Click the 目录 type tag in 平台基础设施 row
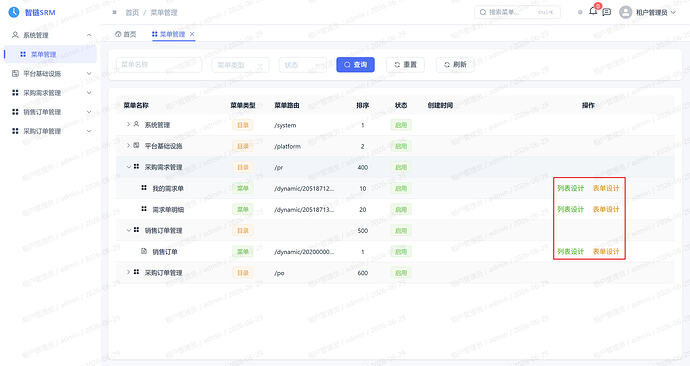 click(243, 146)
